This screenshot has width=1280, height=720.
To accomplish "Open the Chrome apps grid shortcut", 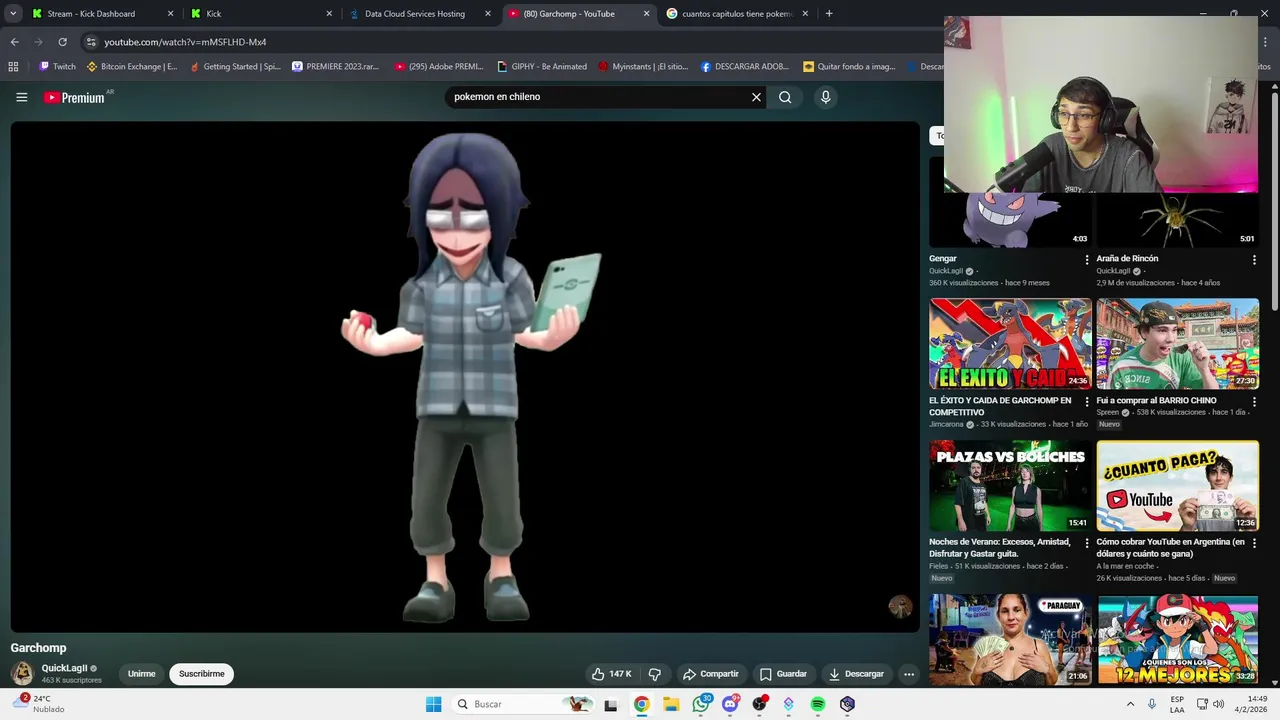I will point(13,67).
